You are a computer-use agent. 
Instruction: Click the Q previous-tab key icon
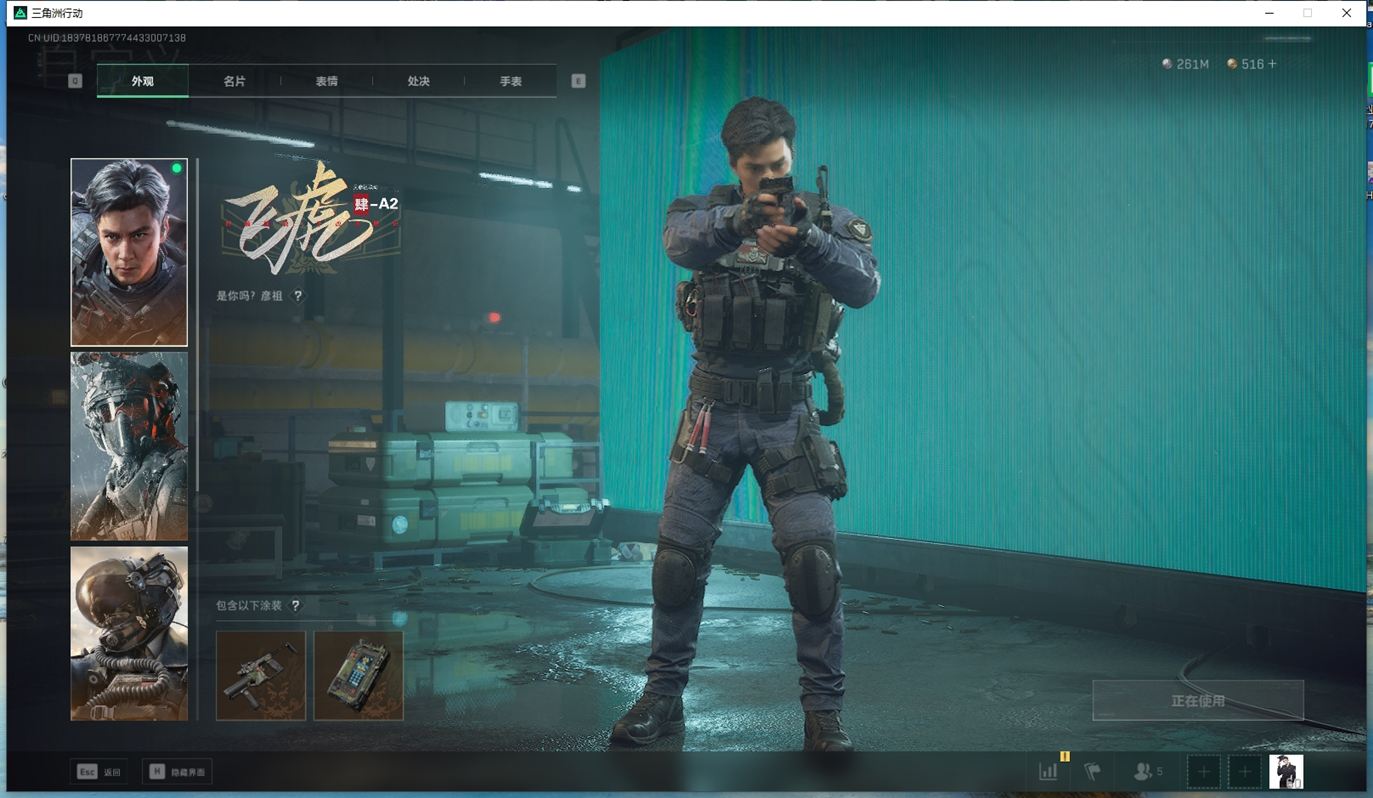75,81
